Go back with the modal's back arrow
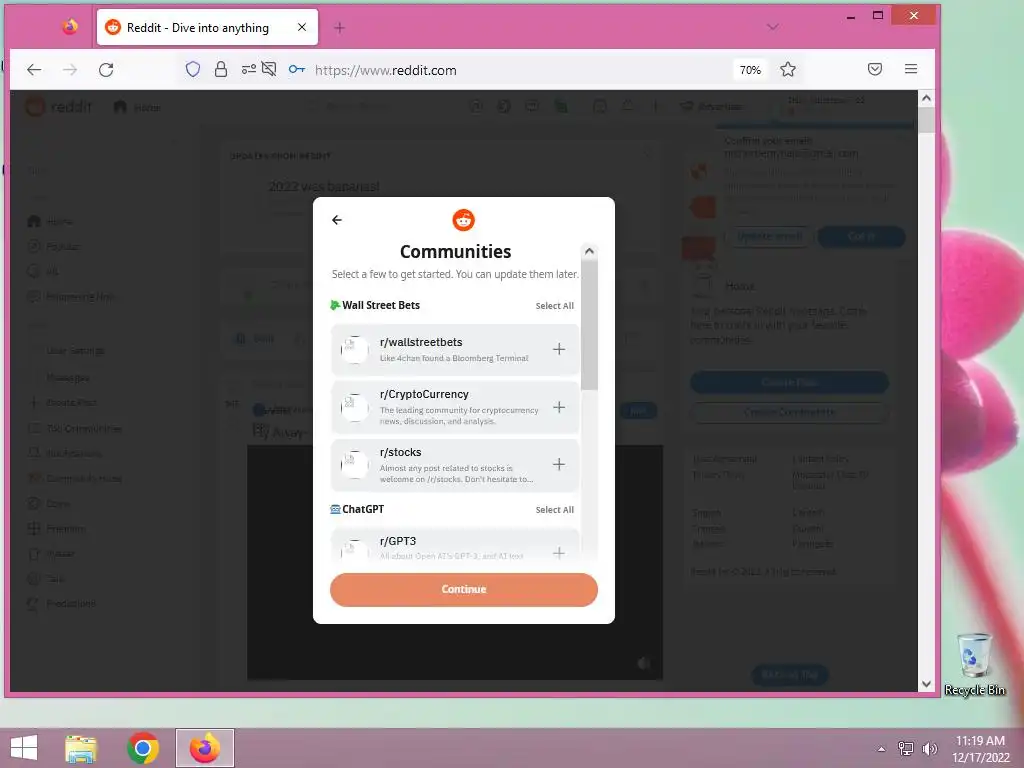This screenshot has width=1024, height=768. click(337, 220)
